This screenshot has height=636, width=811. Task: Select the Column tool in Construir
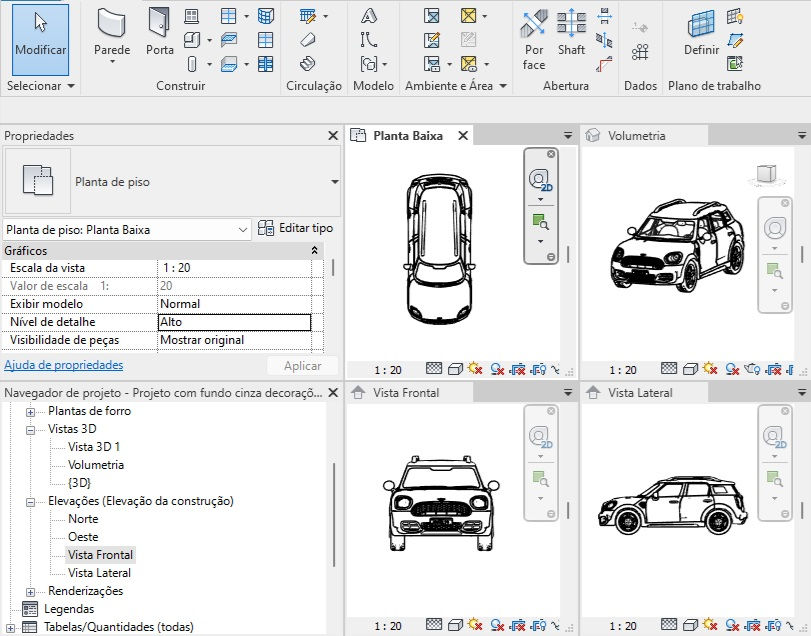point(192,64)
